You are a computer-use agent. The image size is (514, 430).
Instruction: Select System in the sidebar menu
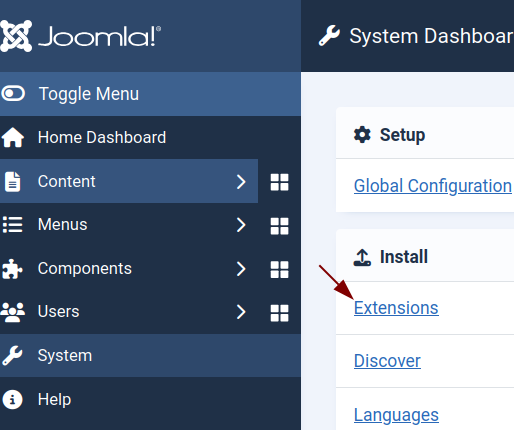pos(150,356)
